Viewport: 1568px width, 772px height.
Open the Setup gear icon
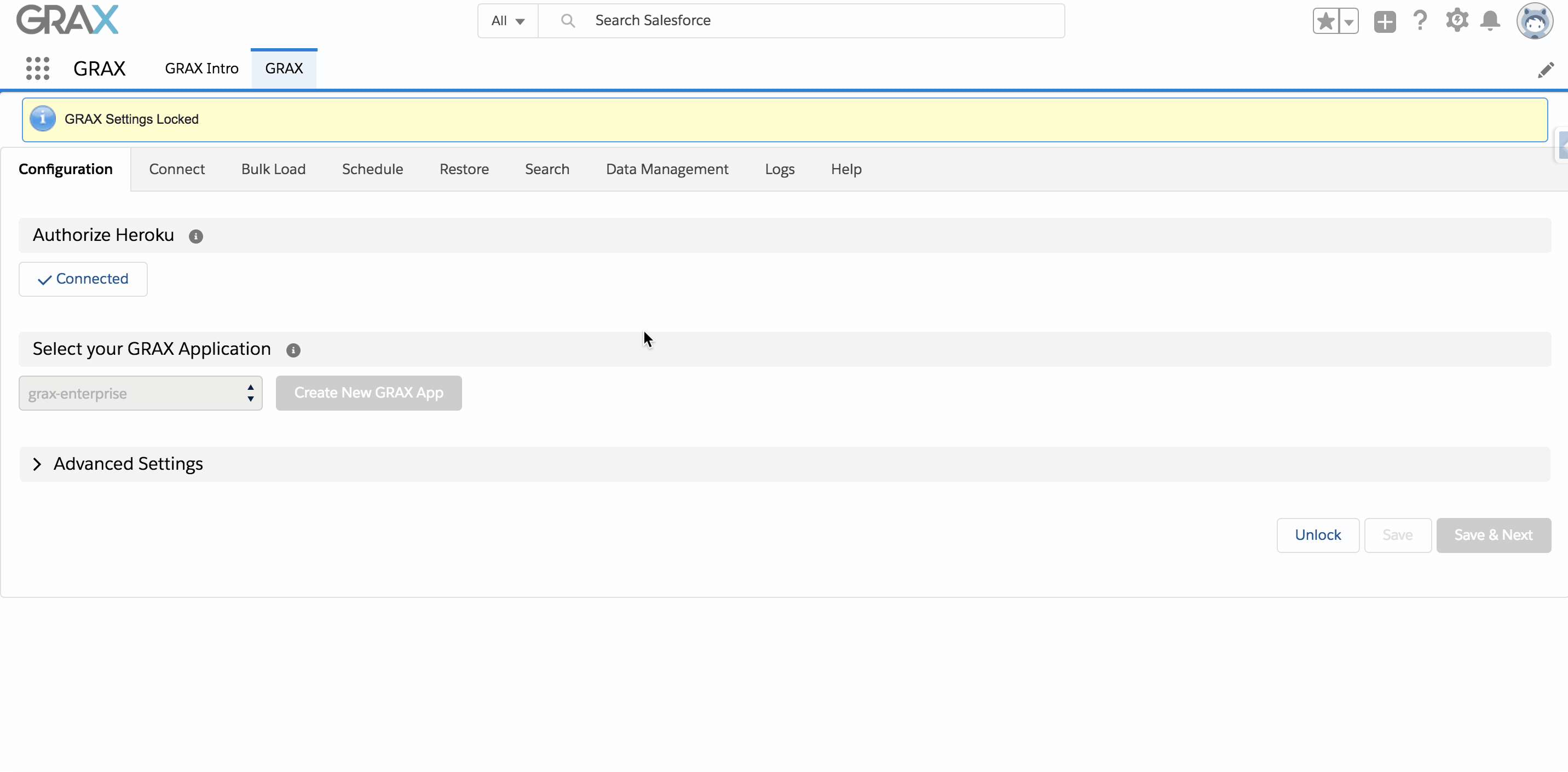tap(1457, 21)
